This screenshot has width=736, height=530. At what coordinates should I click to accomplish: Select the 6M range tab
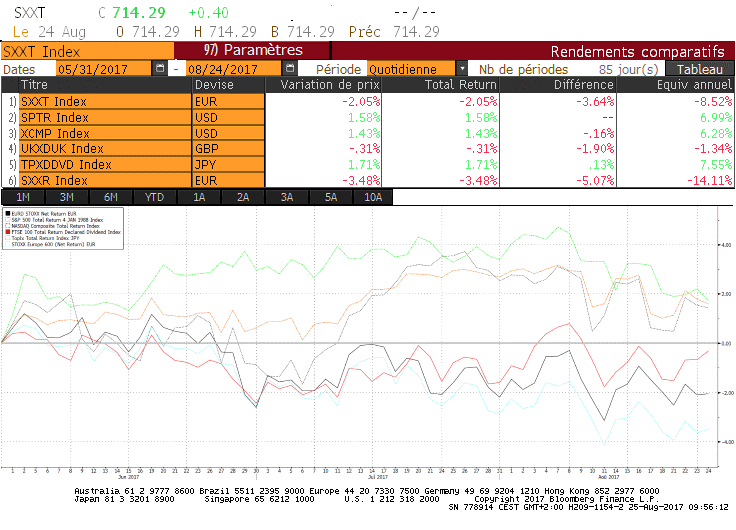[x=111, y=197]
